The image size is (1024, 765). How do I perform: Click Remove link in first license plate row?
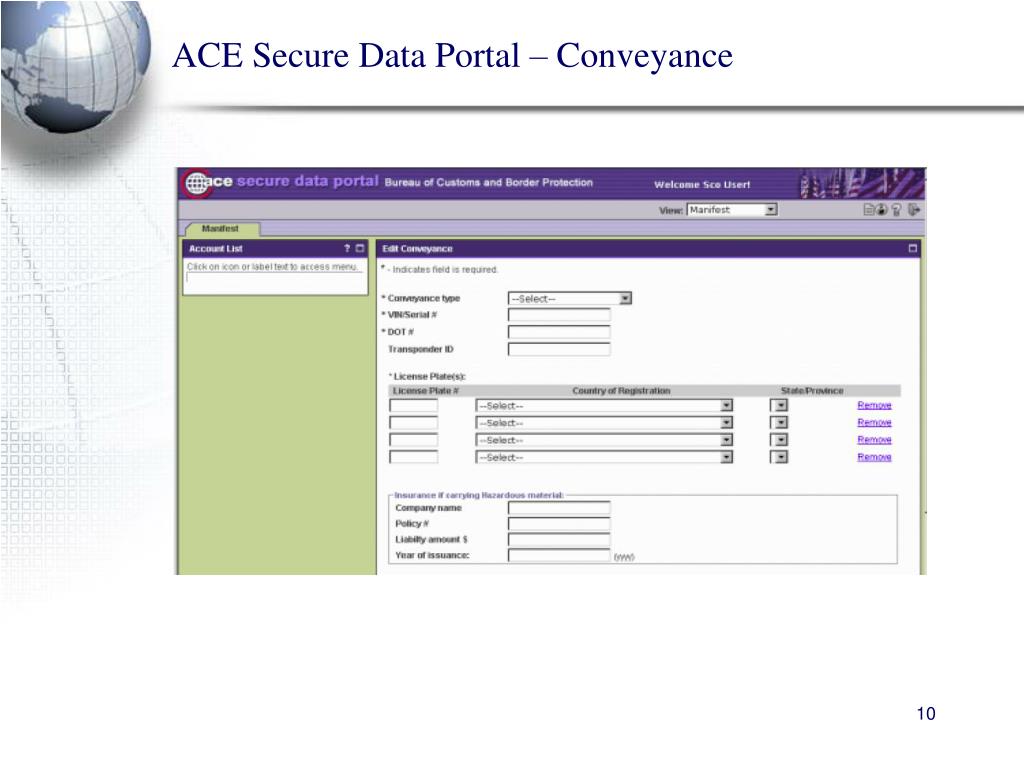874,405
